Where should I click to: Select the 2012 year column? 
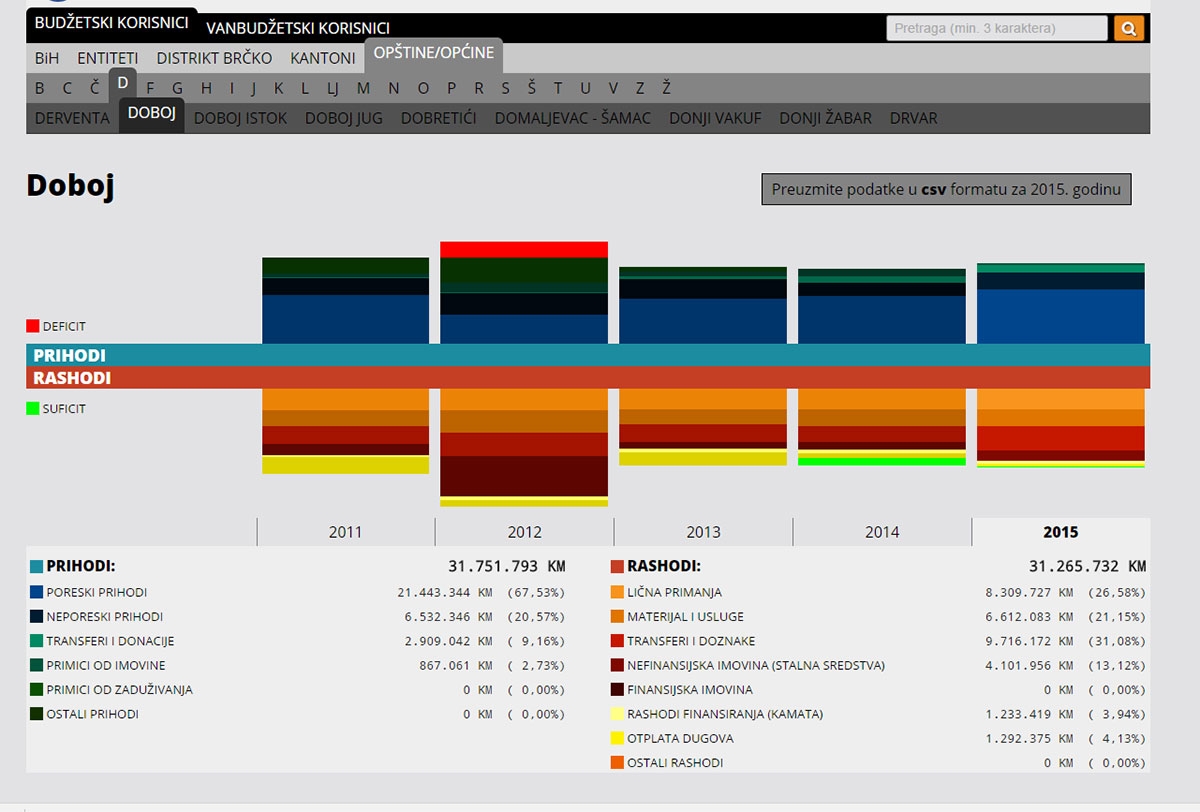point(524,532)
